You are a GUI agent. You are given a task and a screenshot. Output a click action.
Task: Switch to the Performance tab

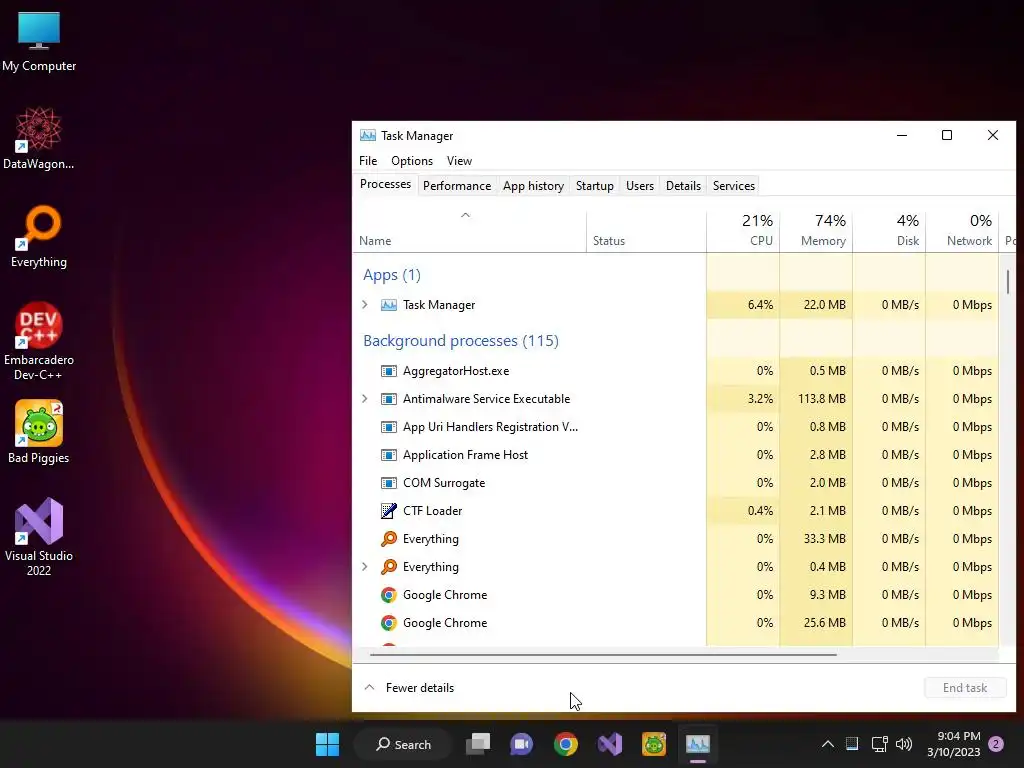click(x=456, y=185)
